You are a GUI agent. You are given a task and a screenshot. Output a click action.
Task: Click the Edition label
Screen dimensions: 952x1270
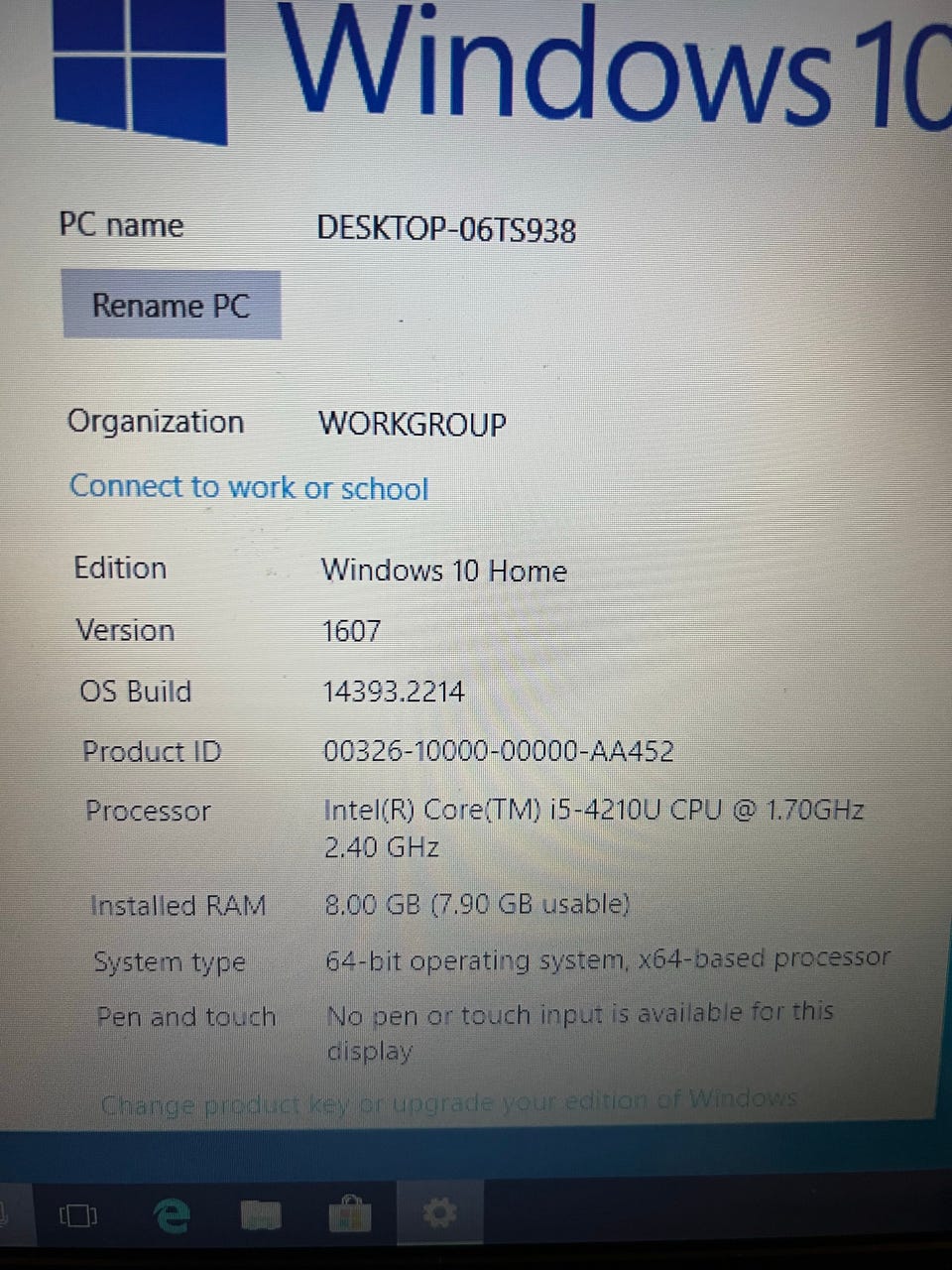[121, 569]
